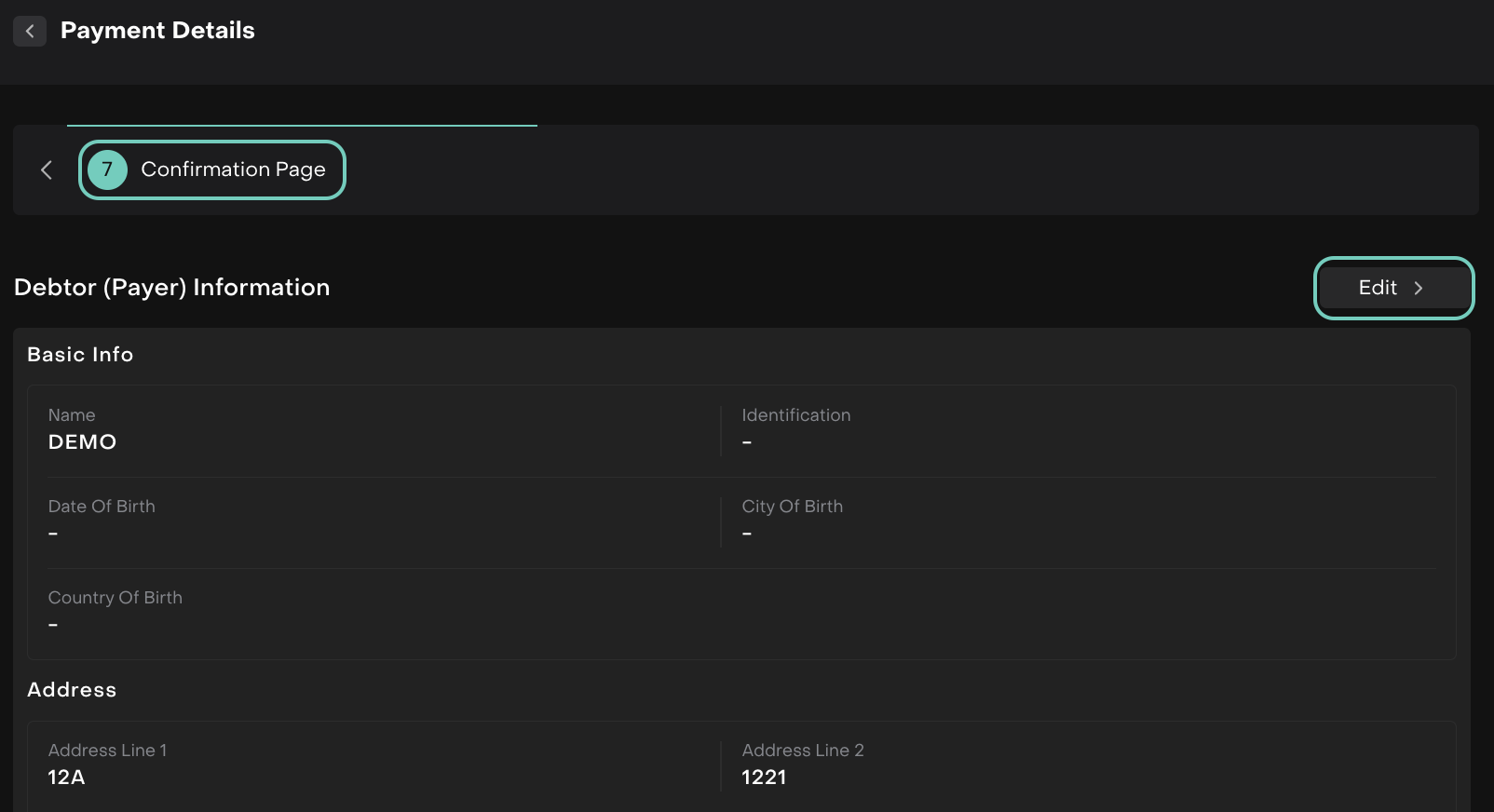Select the 1221 Address Line 2 value
Image resolution: width=1494 pixels, height=812 pixels.
(x=764, y=778)
